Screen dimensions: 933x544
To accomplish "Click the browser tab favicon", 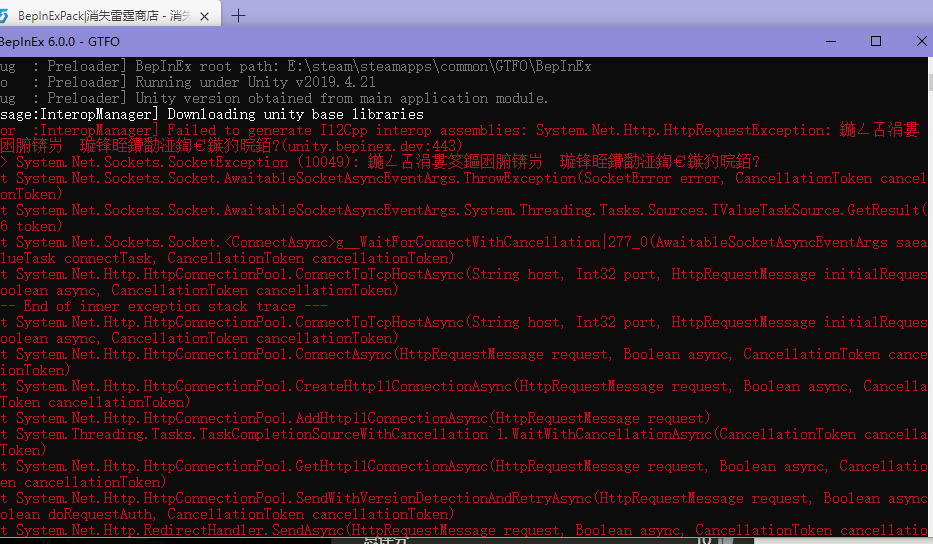I will pos(4,16).
